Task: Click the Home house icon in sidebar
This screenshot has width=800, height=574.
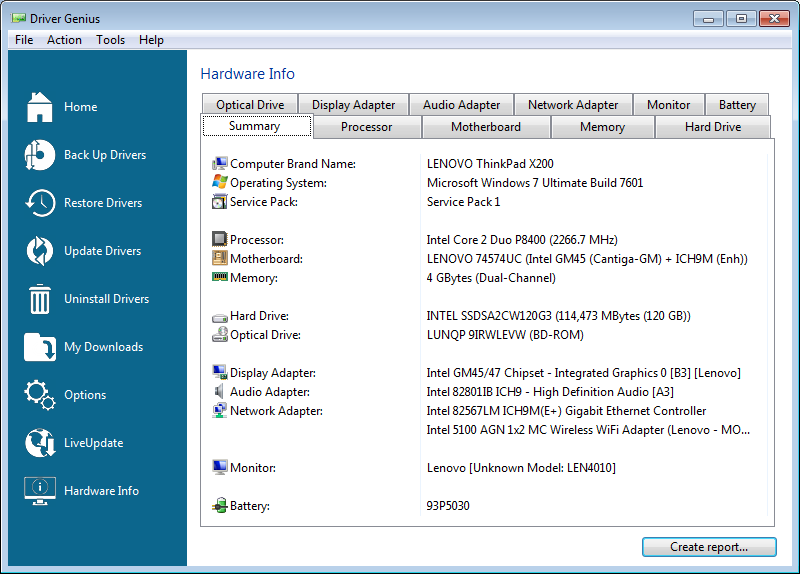Action: coord(39,107)
